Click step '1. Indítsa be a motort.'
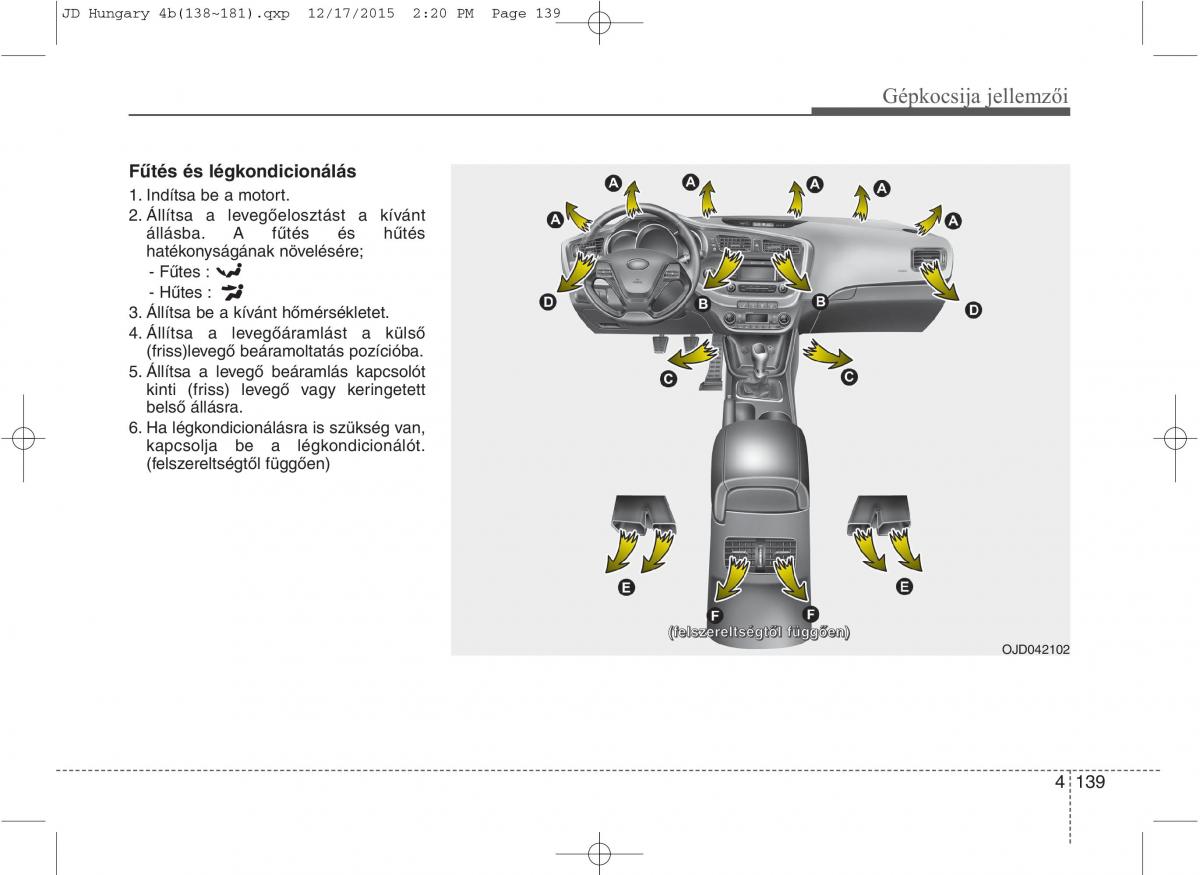 209,195
